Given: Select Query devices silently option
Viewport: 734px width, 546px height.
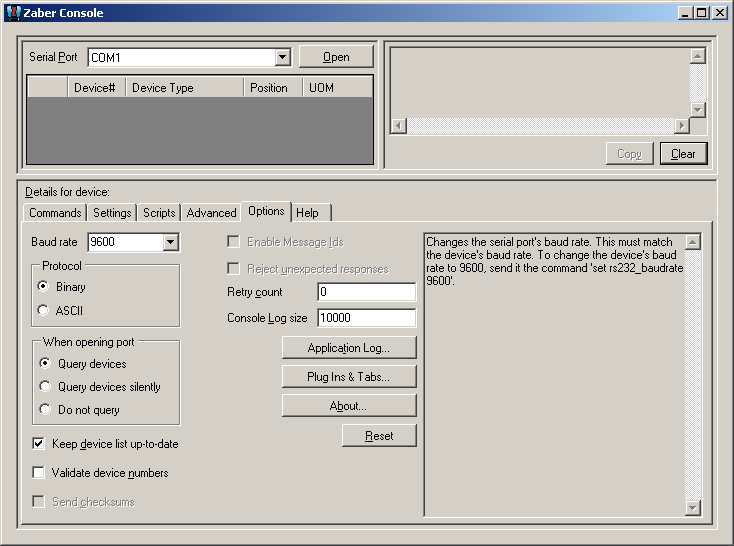Looking at the screenshot, I should [x=45, y=386].
